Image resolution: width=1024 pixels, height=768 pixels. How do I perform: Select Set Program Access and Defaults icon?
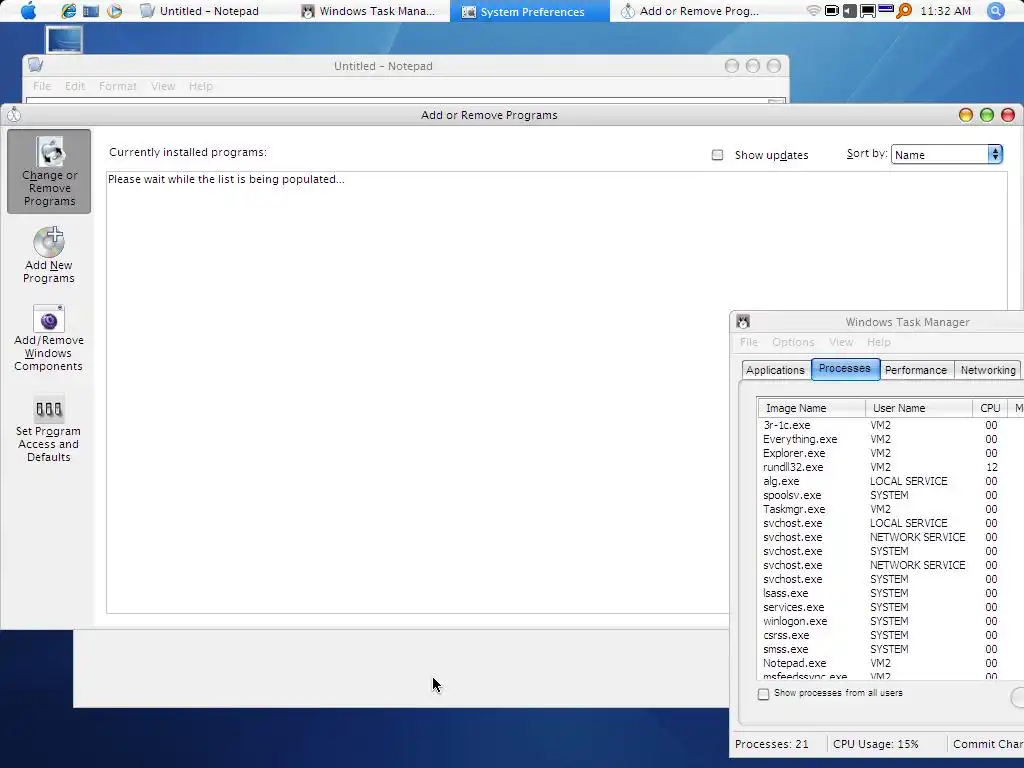tap(49, 428)
